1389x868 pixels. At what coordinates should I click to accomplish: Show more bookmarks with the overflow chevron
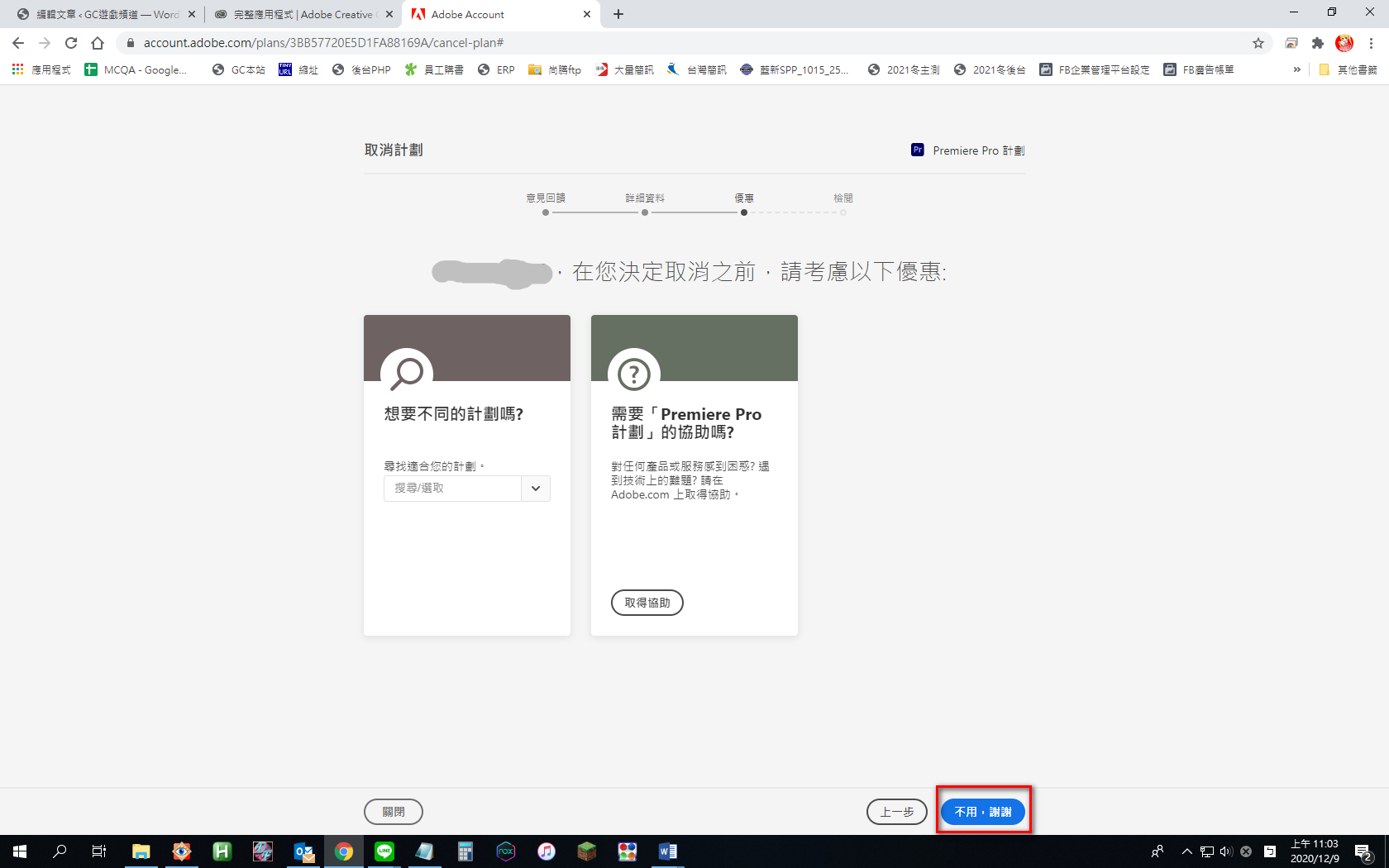(1296, 70)
